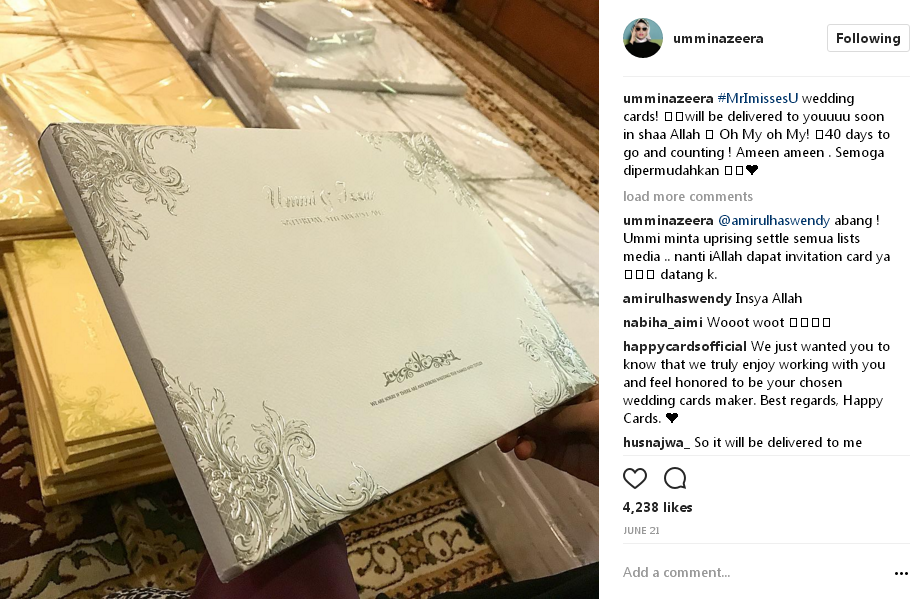Open husnajwa_ commenter profile
The height and width of the screenshot is (599, 918).
[x=656, y=442]
